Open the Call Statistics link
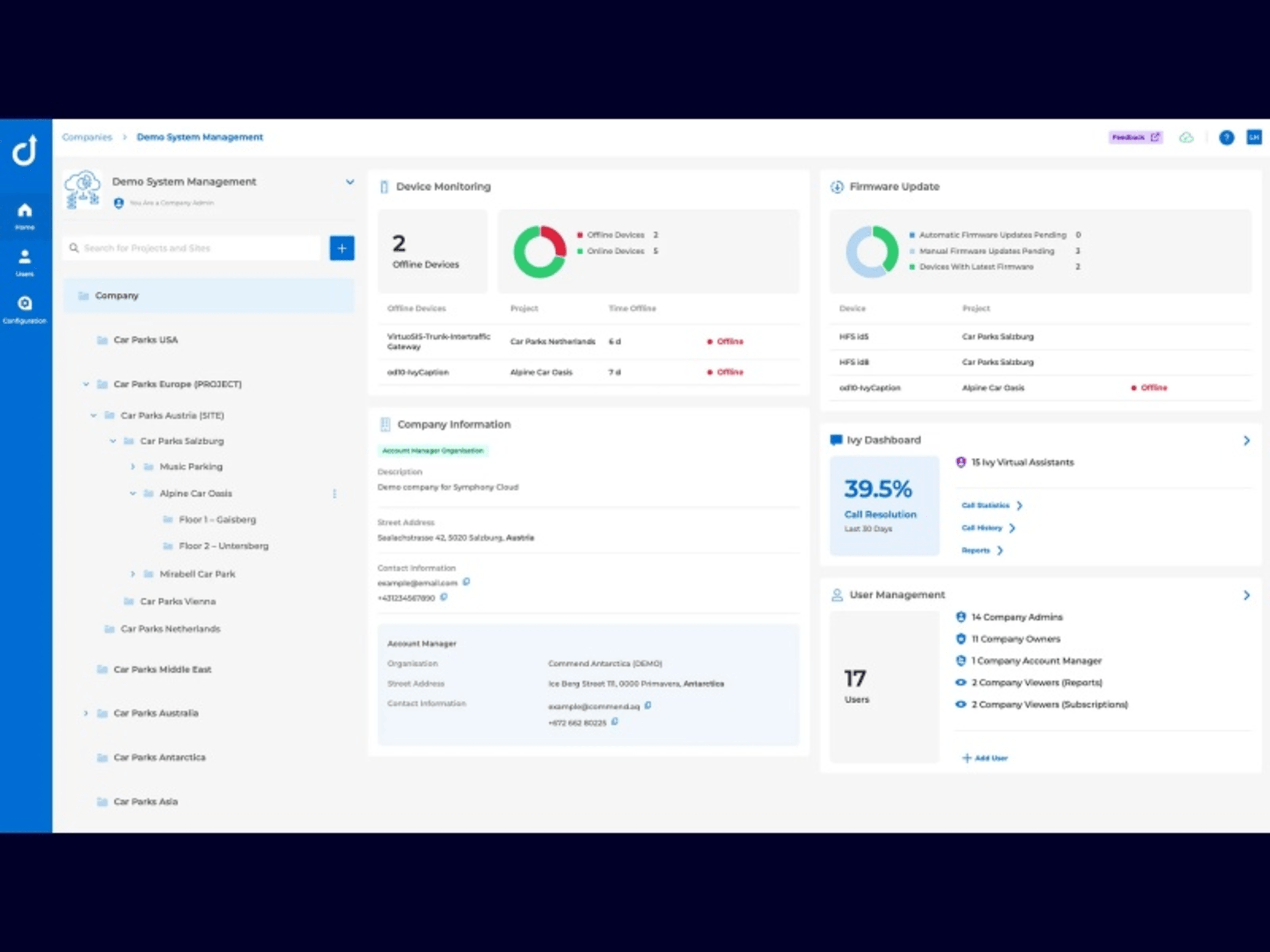1270x952 pixels. (x=992, y=506)
